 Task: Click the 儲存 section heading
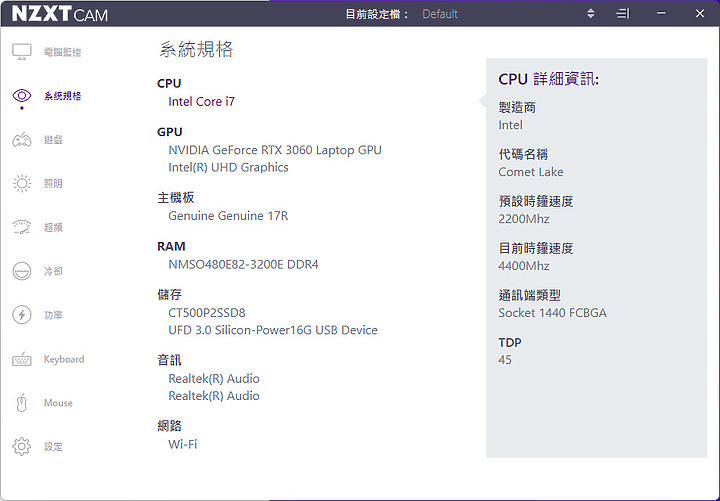(169, 295)
